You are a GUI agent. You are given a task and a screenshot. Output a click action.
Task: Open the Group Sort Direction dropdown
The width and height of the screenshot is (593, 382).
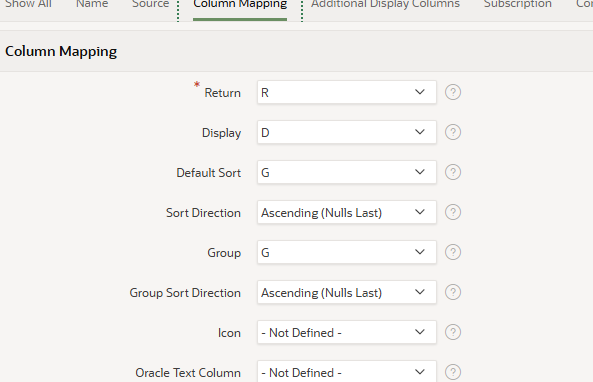coord(347,292)
